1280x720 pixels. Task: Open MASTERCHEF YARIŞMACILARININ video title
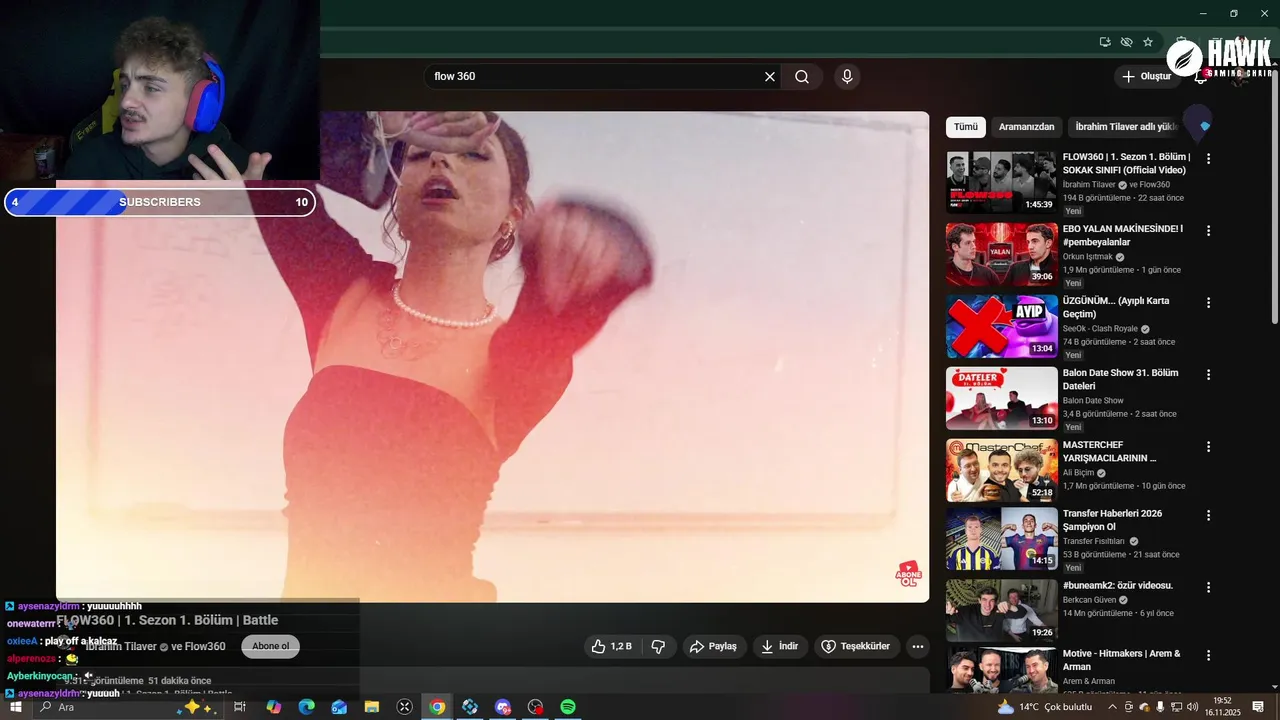pos(1110,451)
